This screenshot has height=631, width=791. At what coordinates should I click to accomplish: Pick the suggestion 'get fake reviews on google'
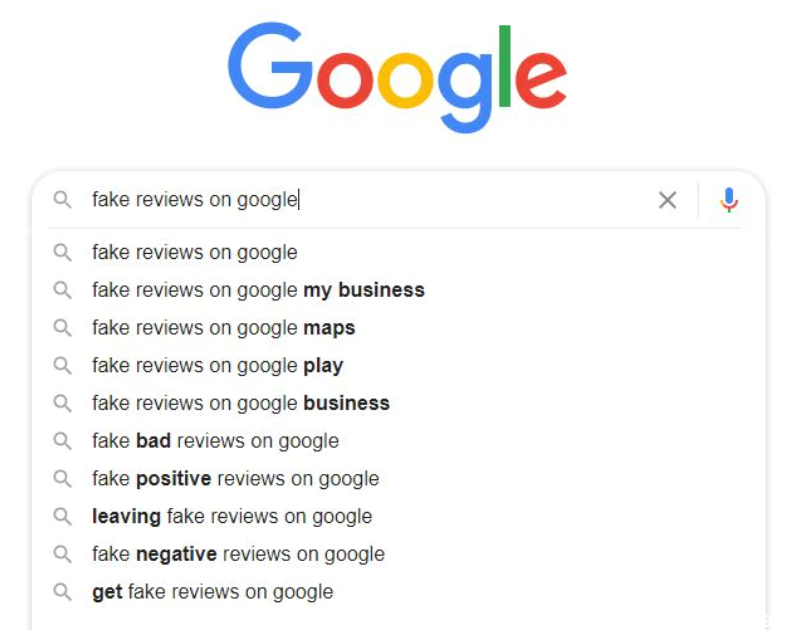(x=399, y=592)
